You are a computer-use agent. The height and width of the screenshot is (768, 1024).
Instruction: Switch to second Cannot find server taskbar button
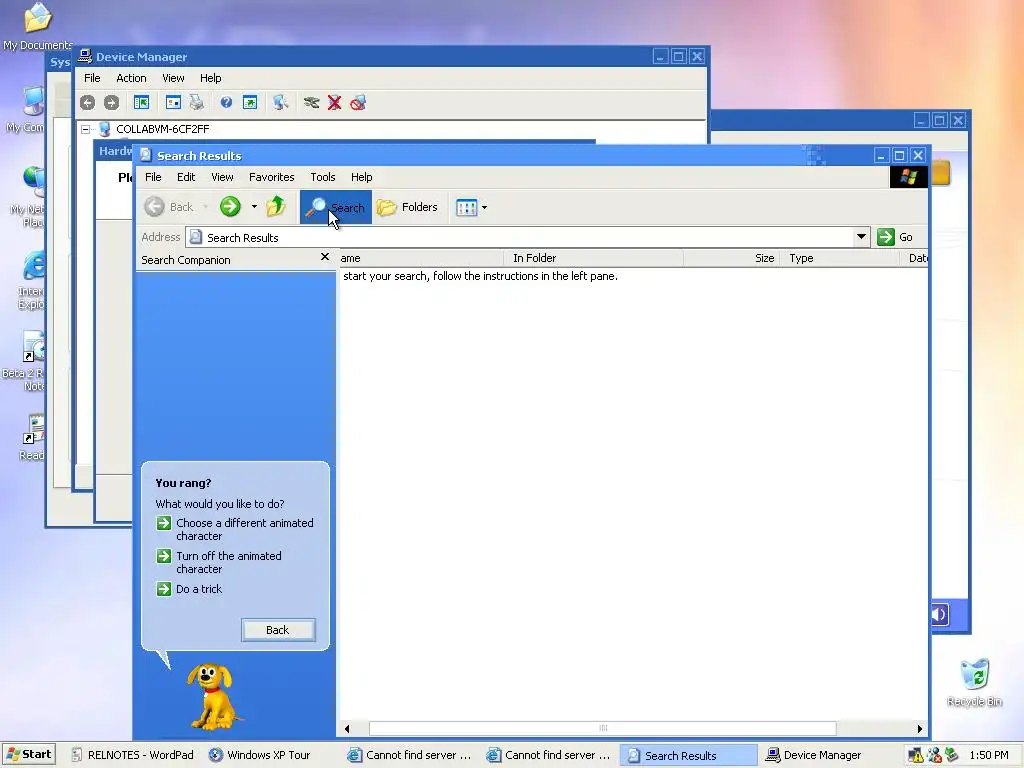point(549,755)
